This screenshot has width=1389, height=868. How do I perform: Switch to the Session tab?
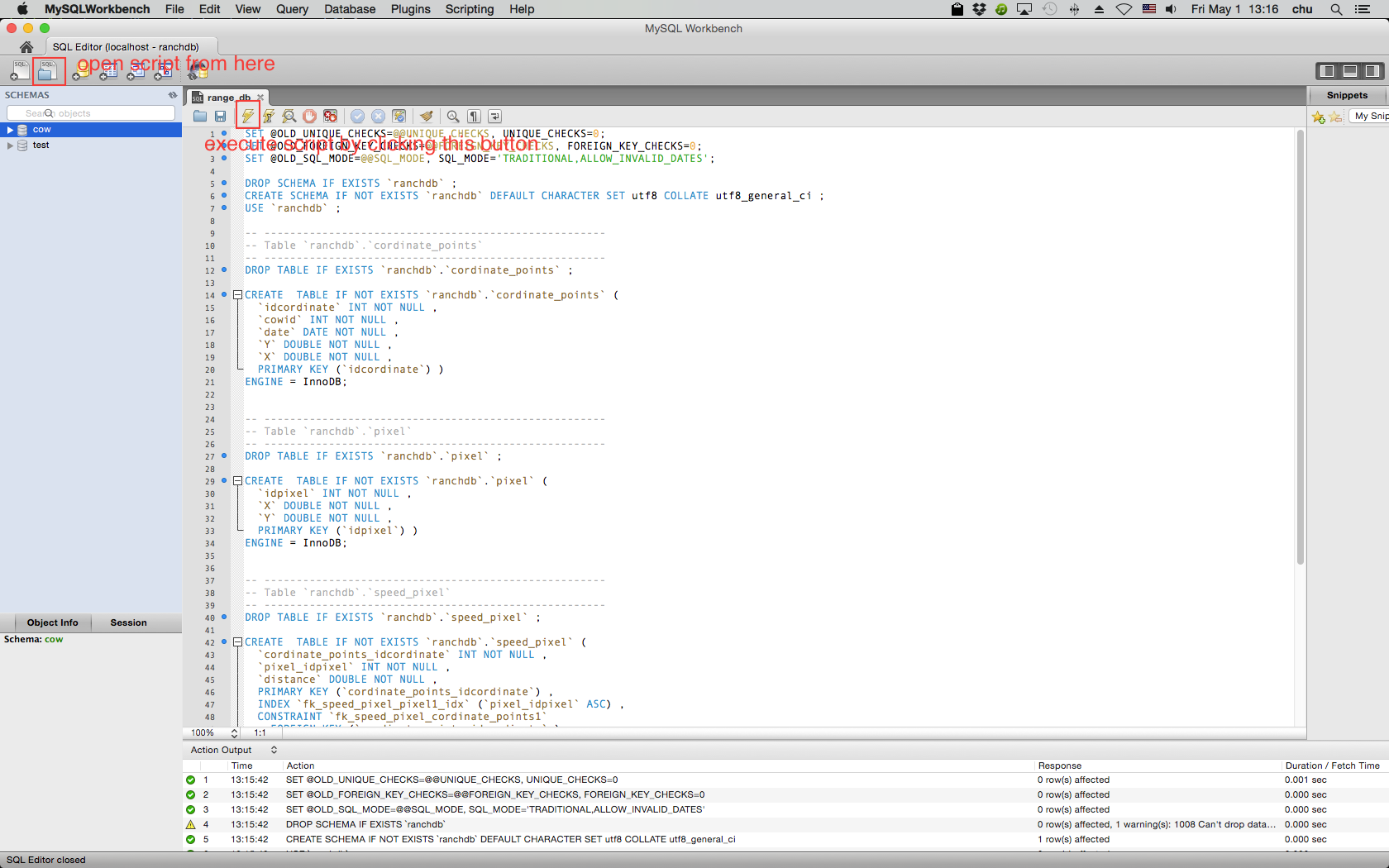tap(128, 622)
